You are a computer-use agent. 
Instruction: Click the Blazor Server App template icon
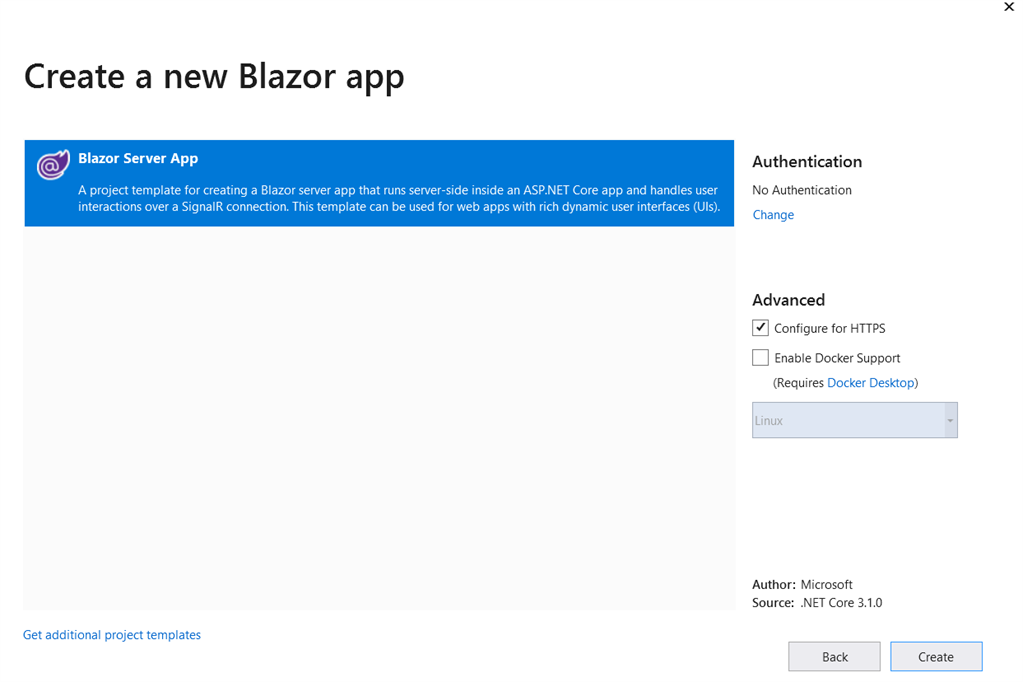pos(53,164)
